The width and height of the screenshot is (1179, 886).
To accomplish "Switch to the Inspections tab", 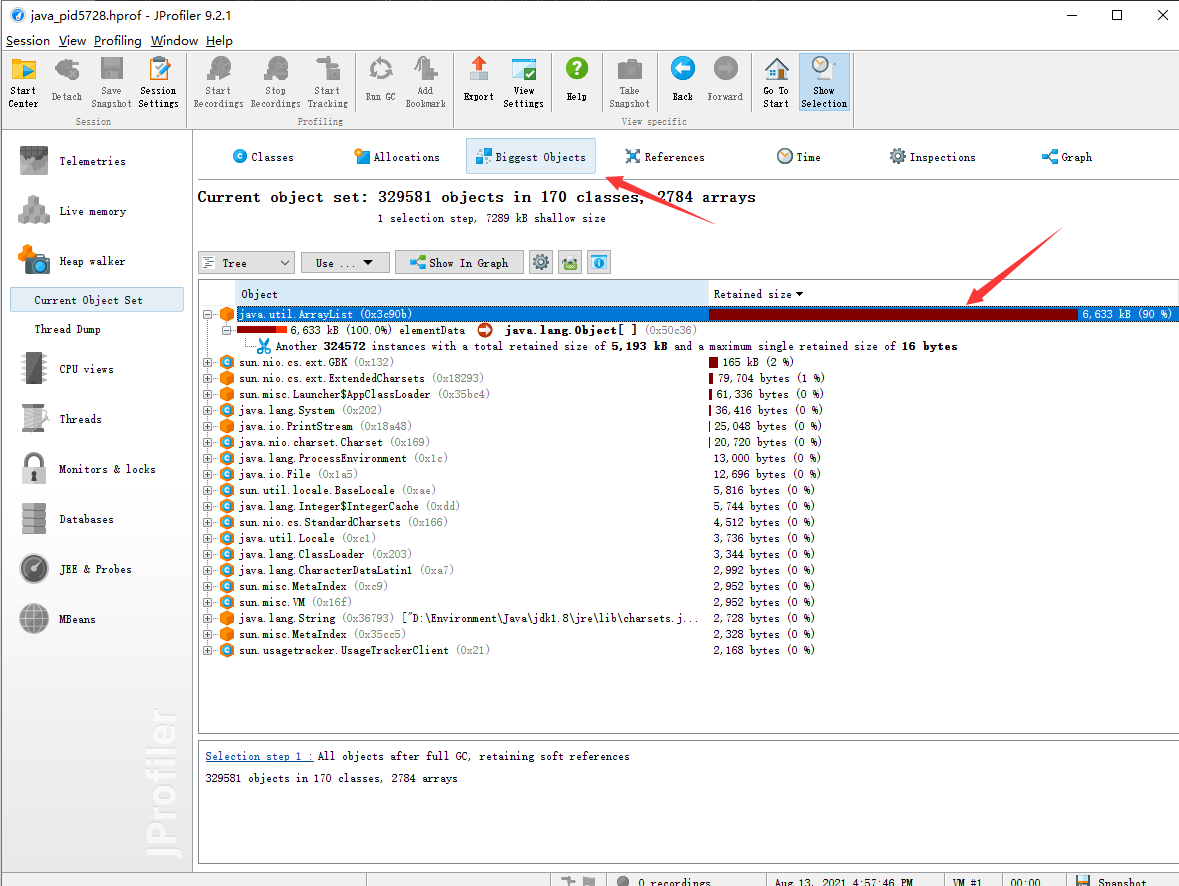I will coord(932,156).
